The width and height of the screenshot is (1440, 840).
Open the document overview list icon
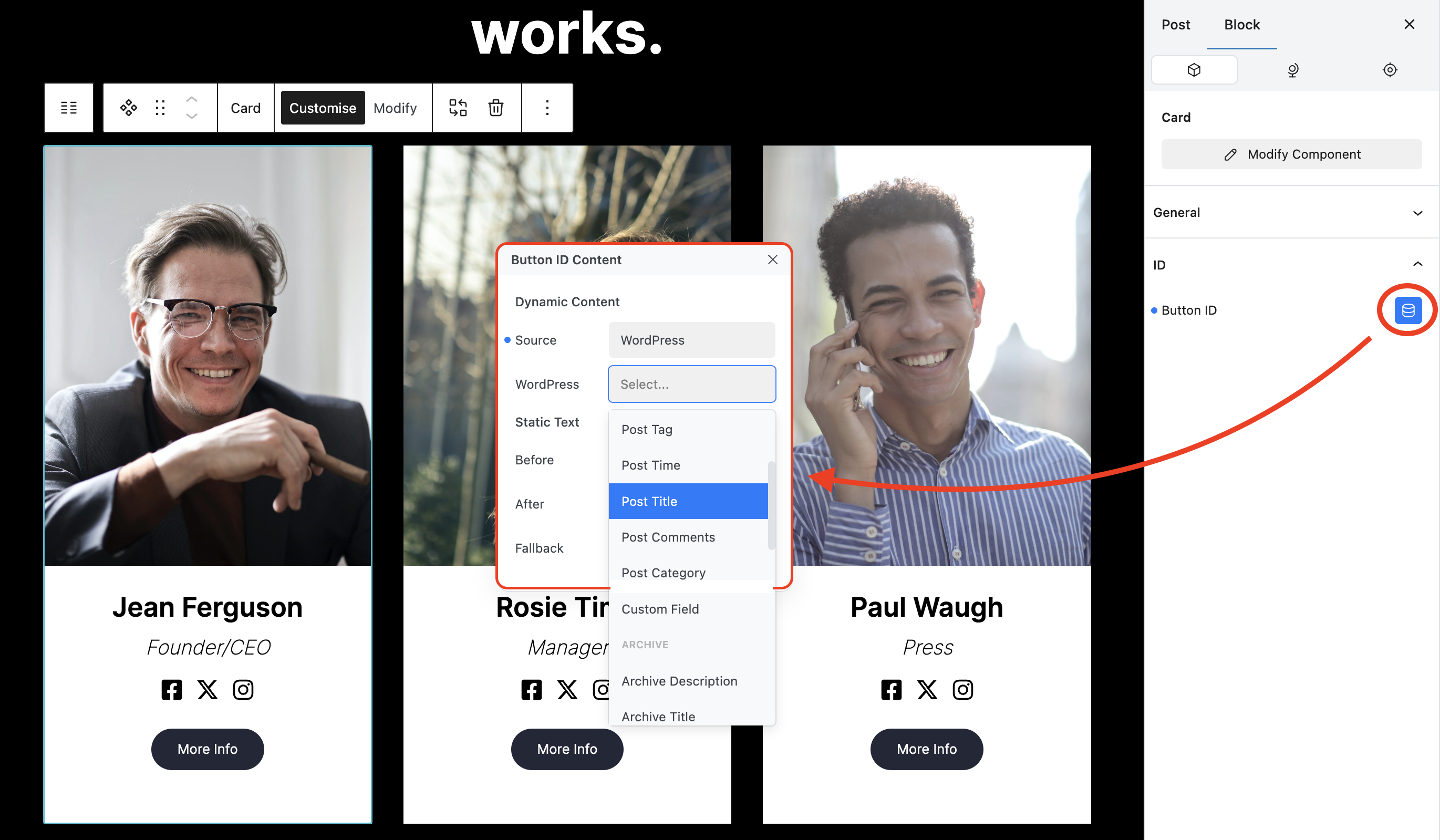[69, 107]
